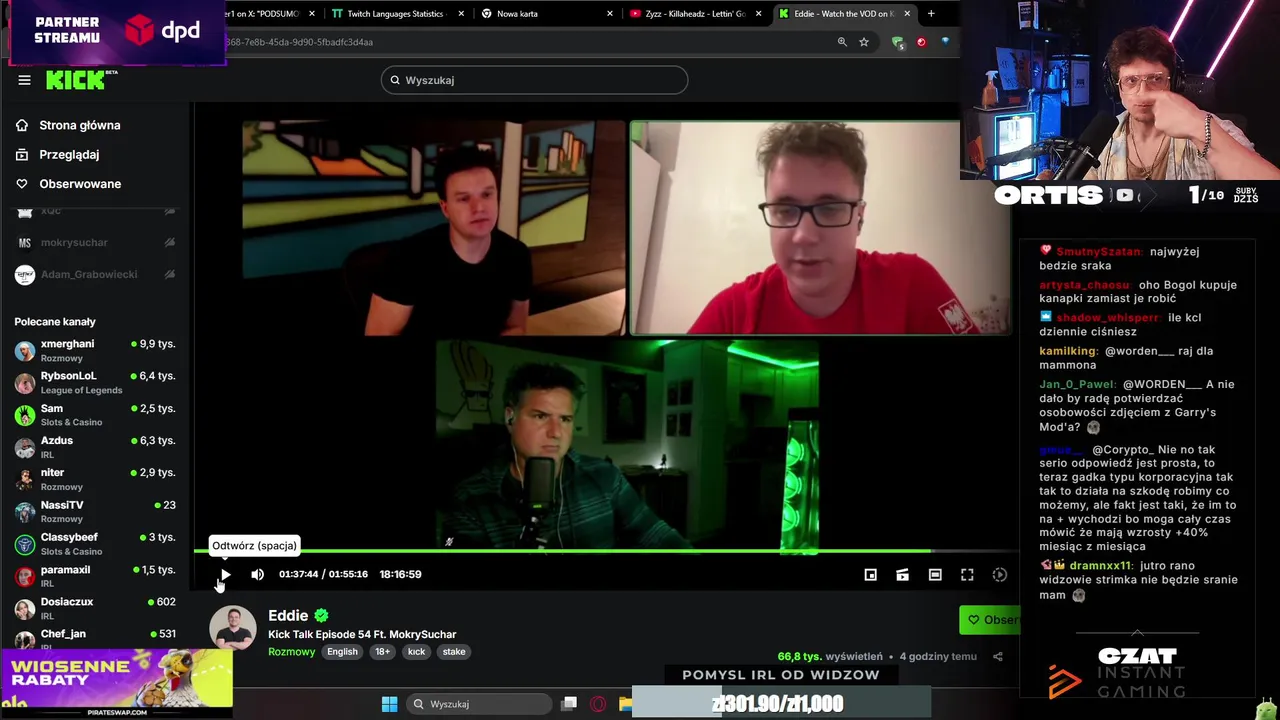
Task: Select the stake tag
Action: [454, 652]
